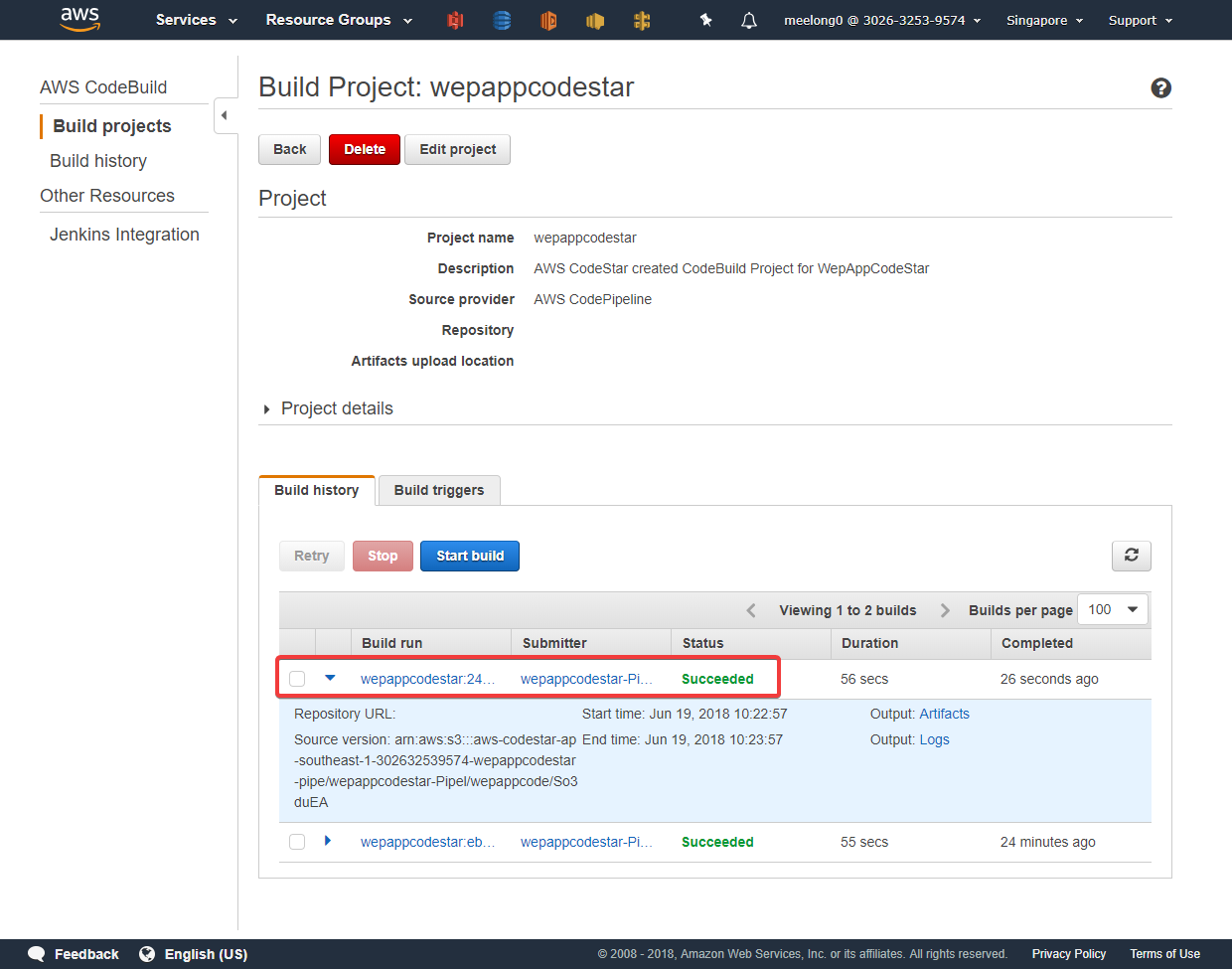
Task: Open Build history in the sidebar
Action: 98,161
